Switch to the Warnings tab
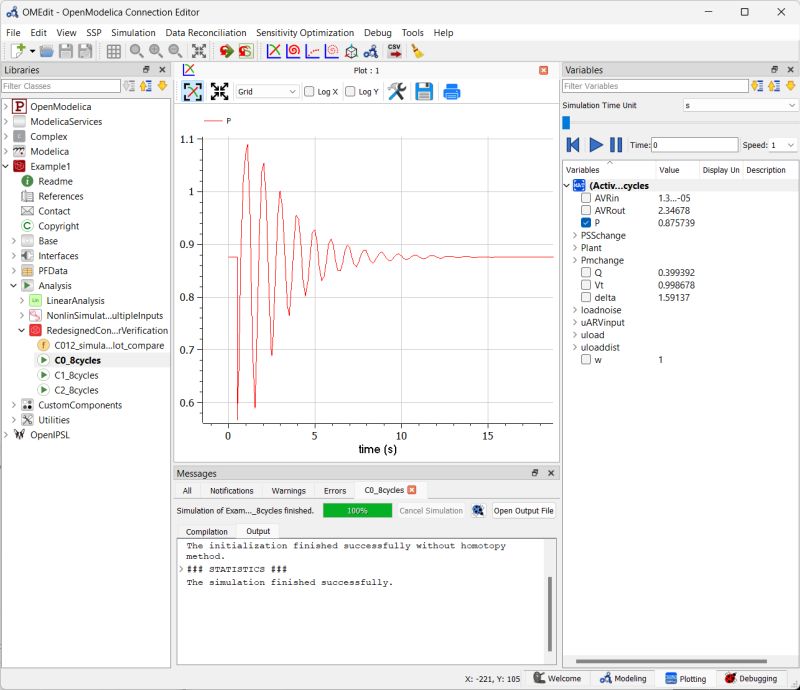The image size is (800, 690). 289,490
